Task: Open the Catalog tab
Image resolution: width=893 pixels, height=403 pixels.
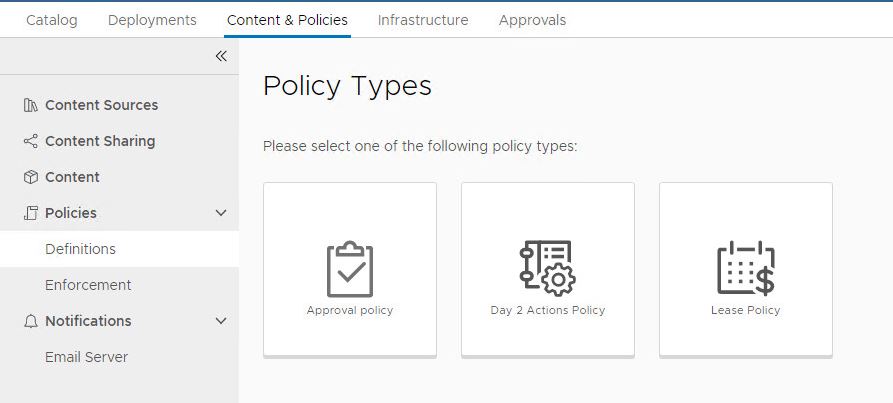Action: (52, 20)
